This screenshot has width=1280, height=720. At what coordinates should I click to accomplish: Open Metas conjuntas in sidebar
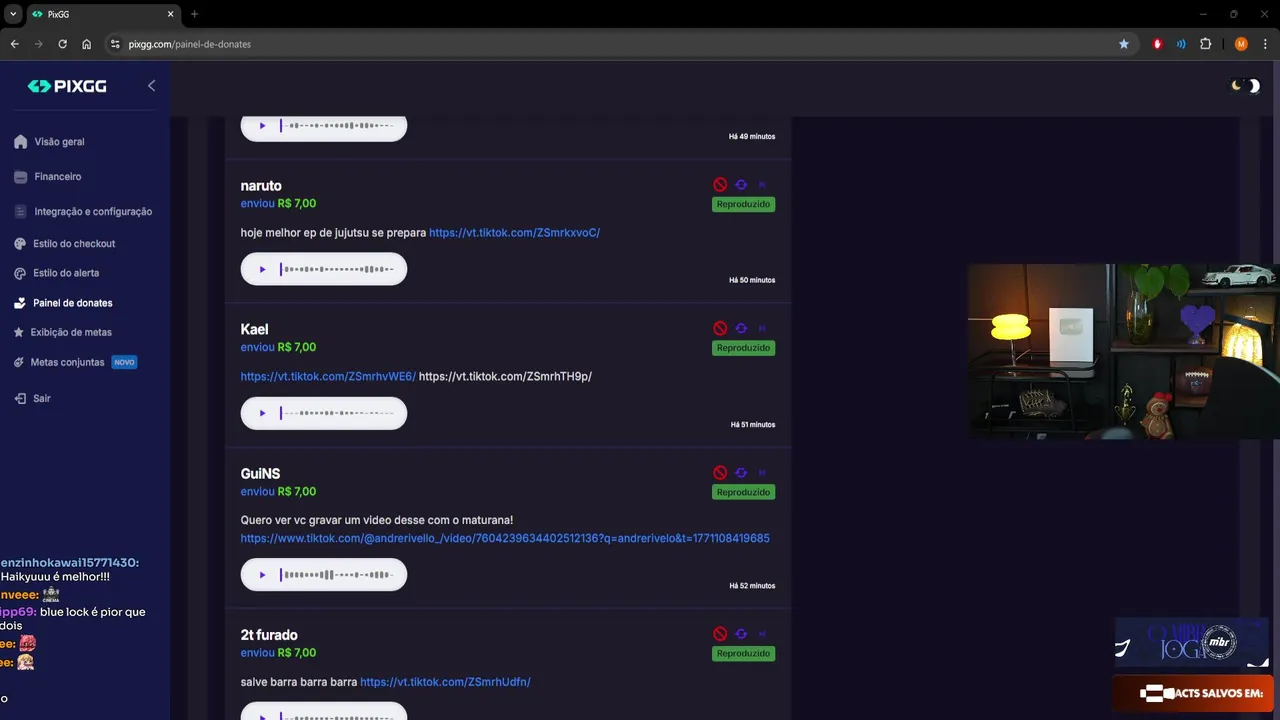point(75,362)
